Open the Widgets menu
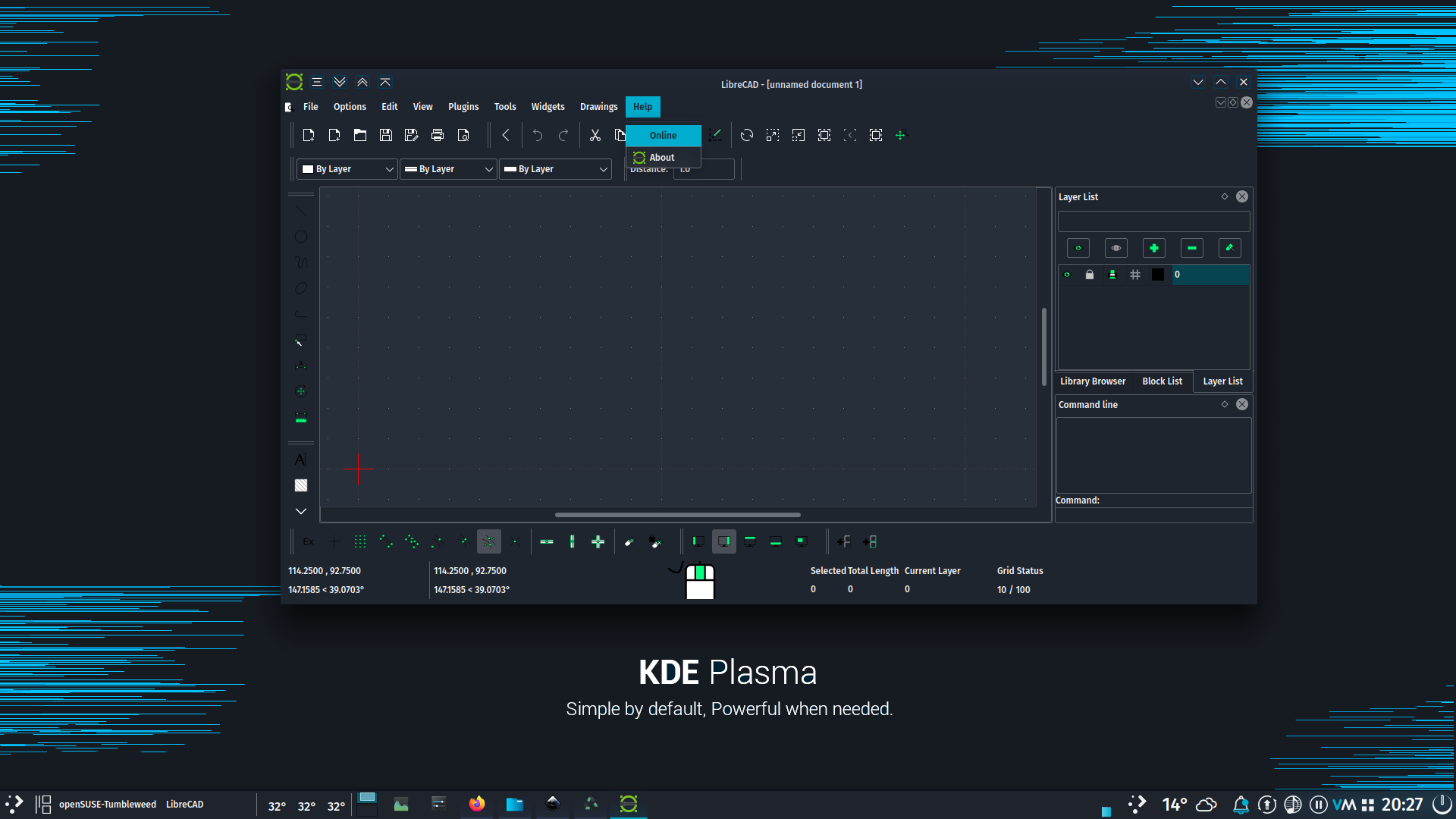1456x819 pixels. pyautogui.click(x=548, y=107)
